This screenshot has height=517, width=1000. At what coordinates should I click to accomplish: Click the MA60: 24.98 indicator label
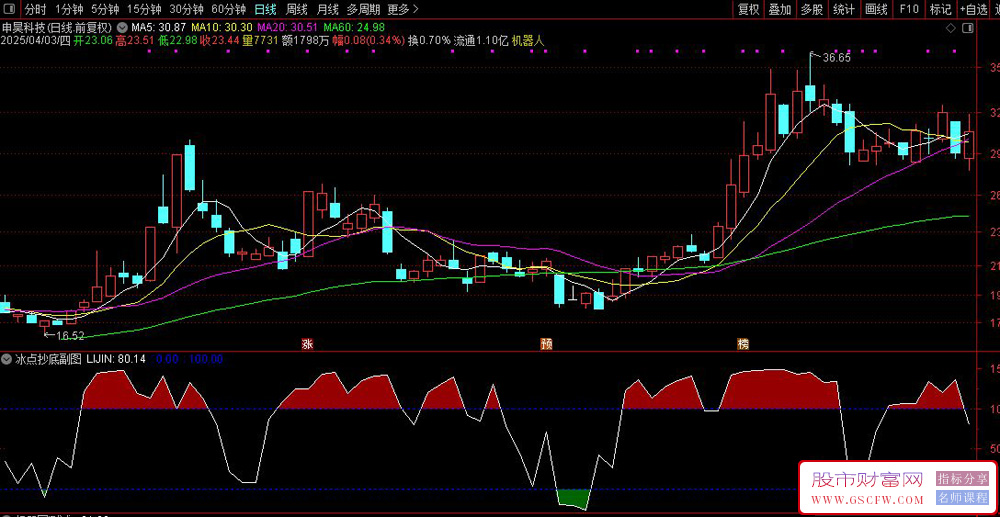(354, 28)
